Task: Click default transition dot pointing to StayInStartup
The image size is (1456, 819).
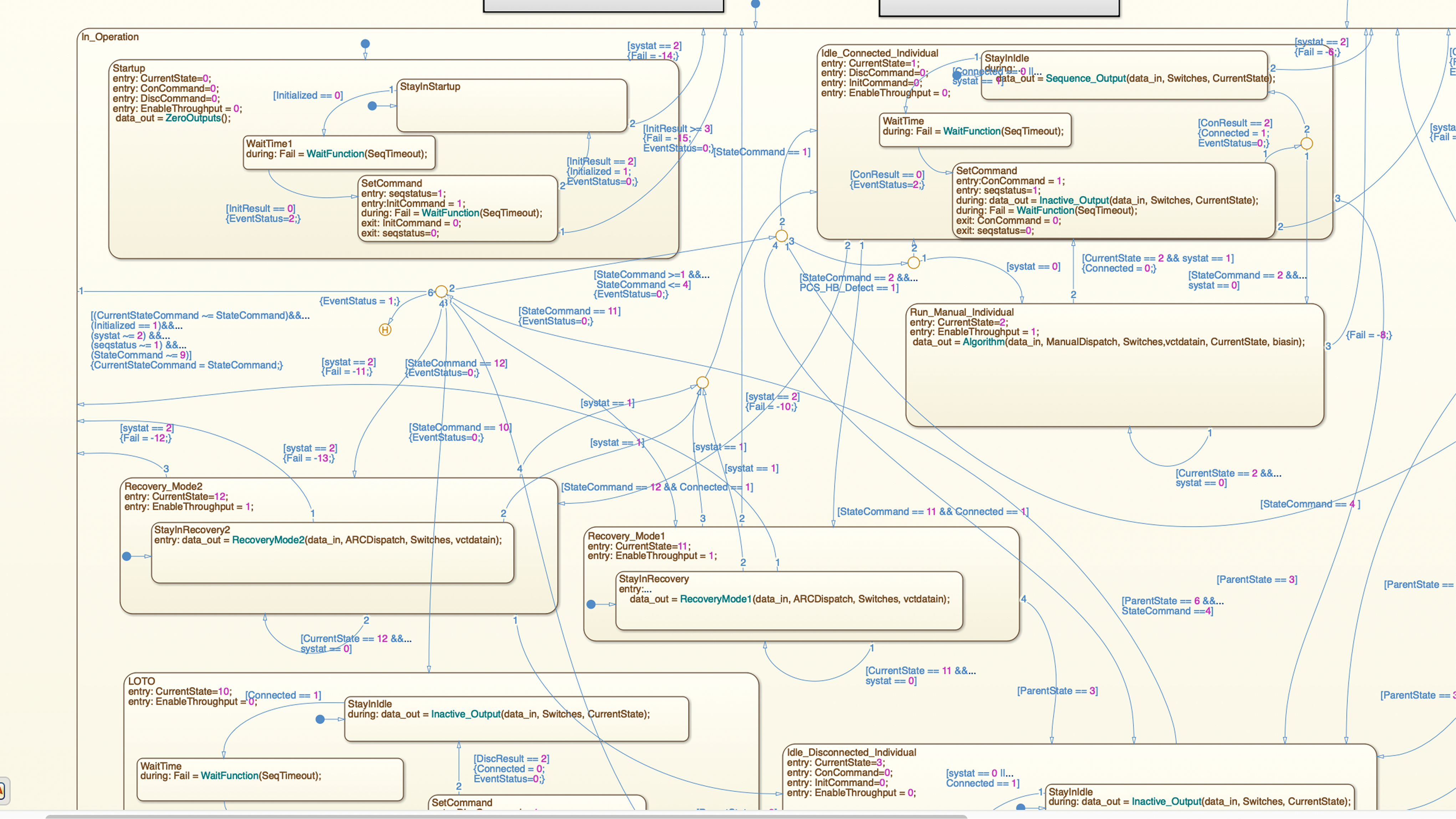Action: (372, 105)
